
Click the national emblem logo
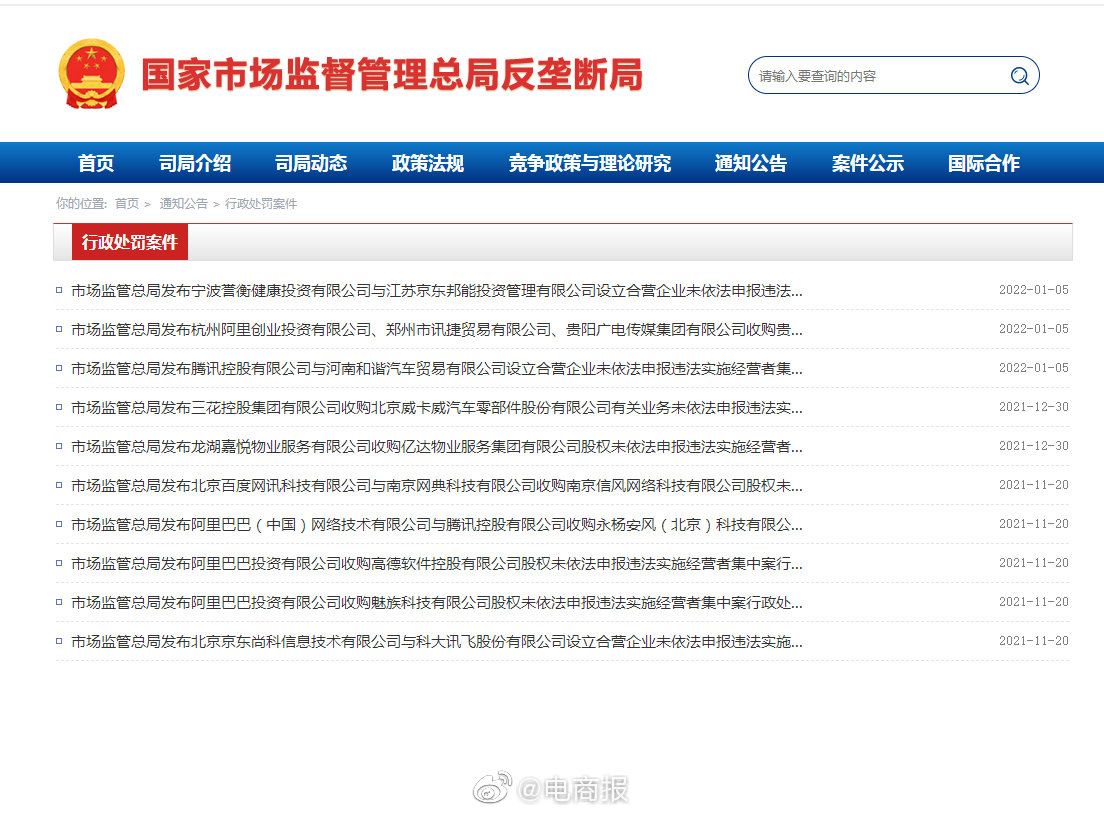click(92, 74)
